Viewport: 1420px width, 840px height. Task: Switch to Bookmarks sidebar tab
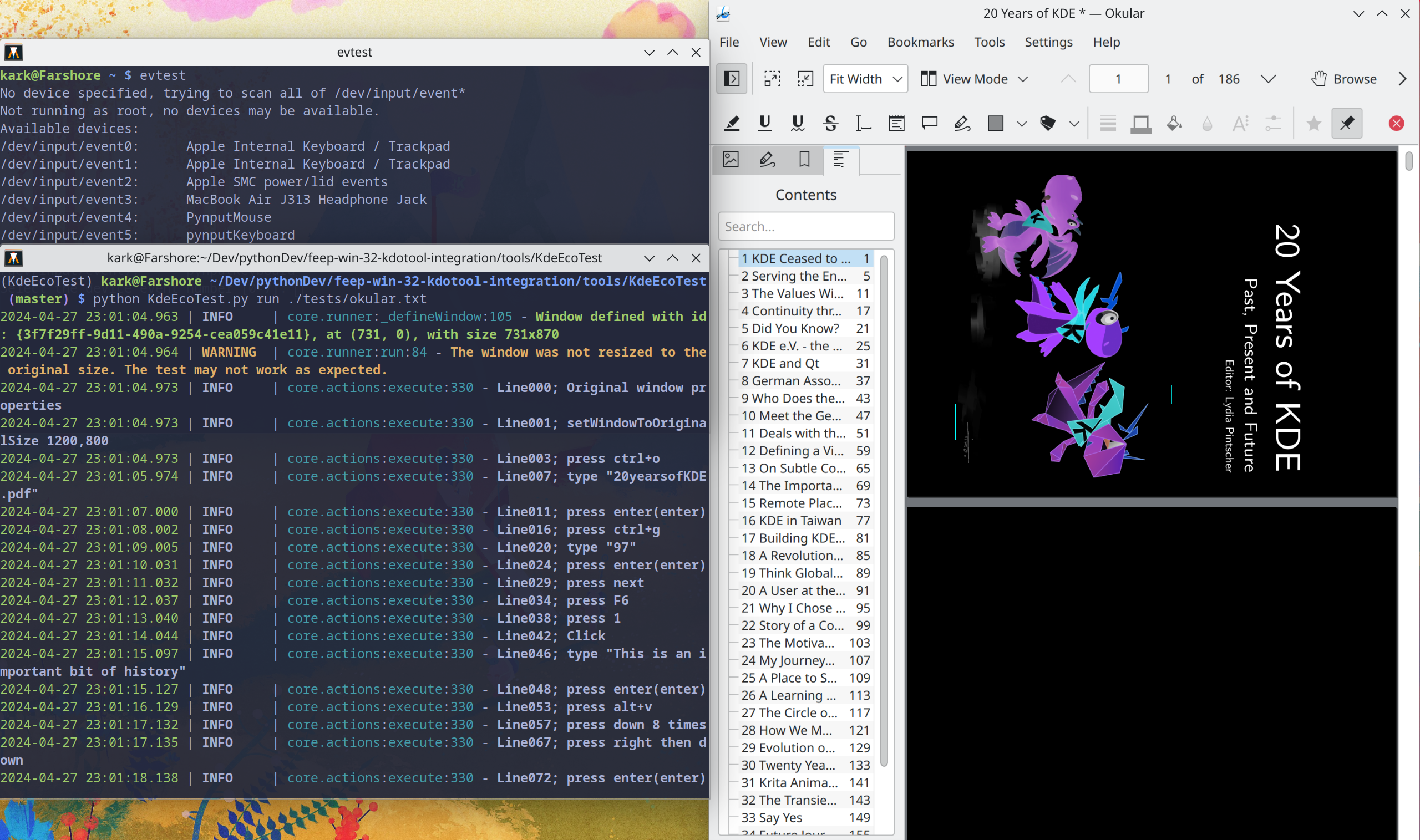point(804,160)
